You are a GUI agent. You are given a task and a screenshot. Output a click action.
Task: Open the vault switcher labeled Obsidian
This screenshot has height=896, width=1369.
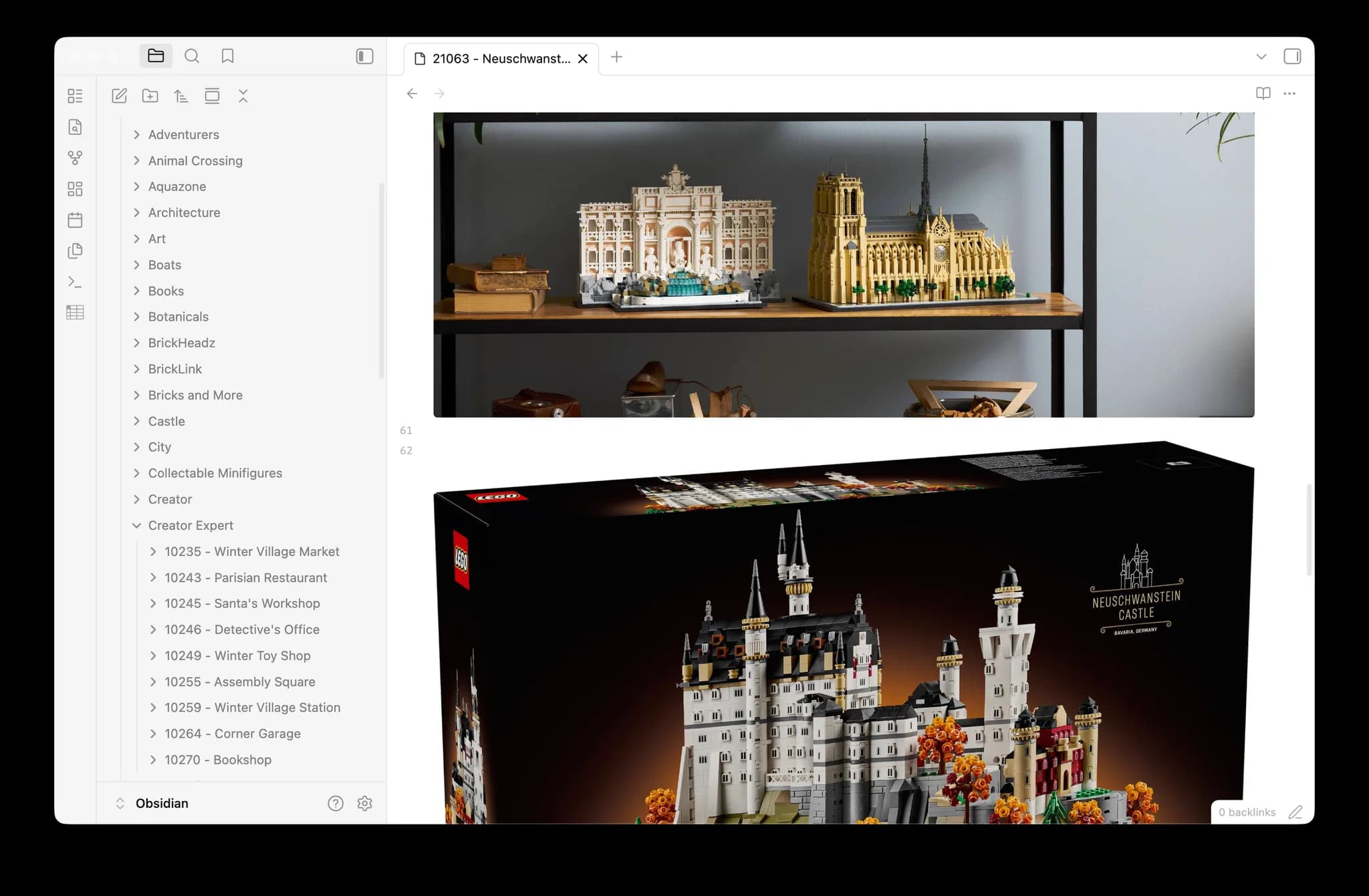coord(161,803)
